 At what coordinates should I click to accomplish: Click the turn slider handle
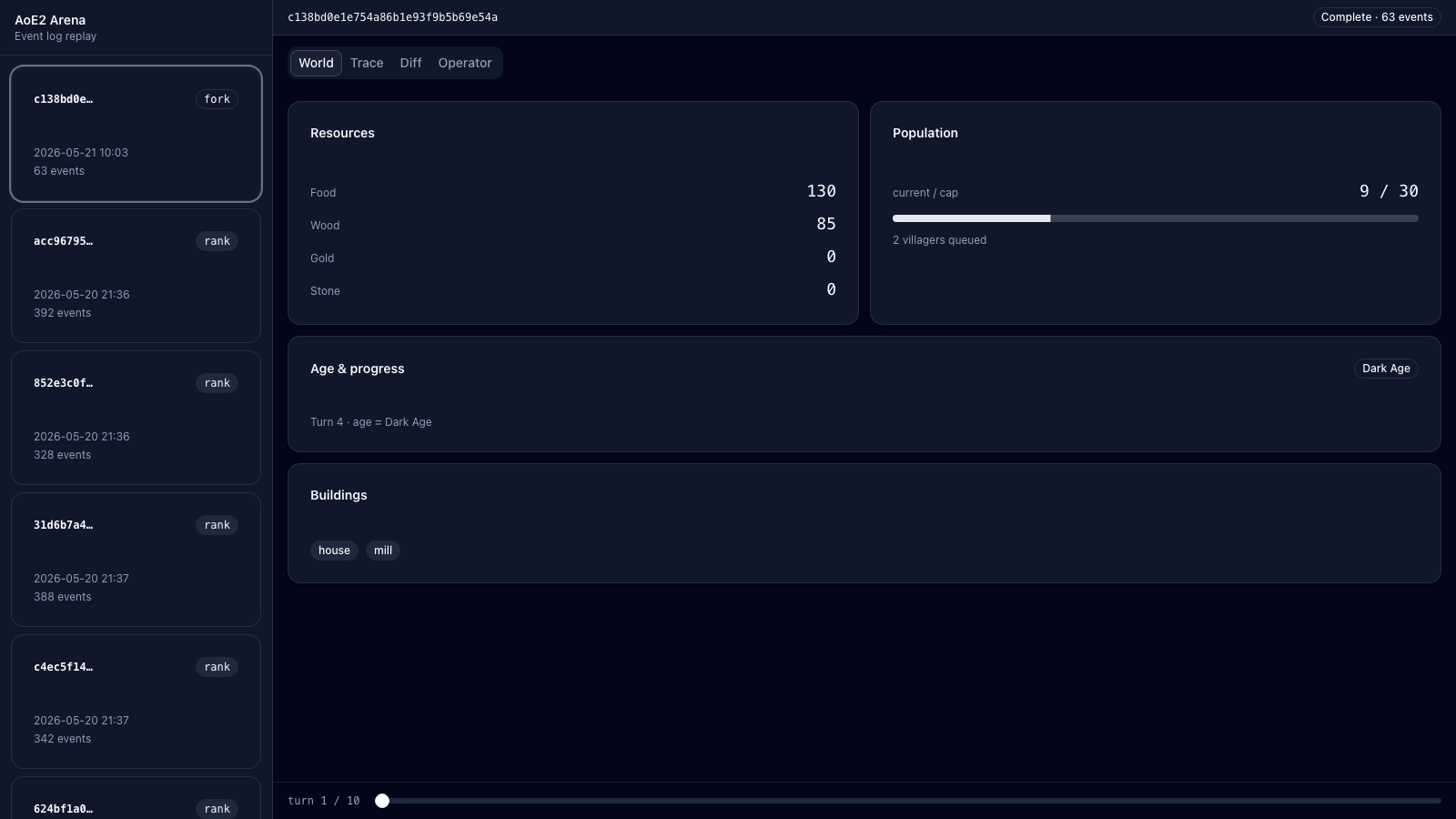coord(382,801)
